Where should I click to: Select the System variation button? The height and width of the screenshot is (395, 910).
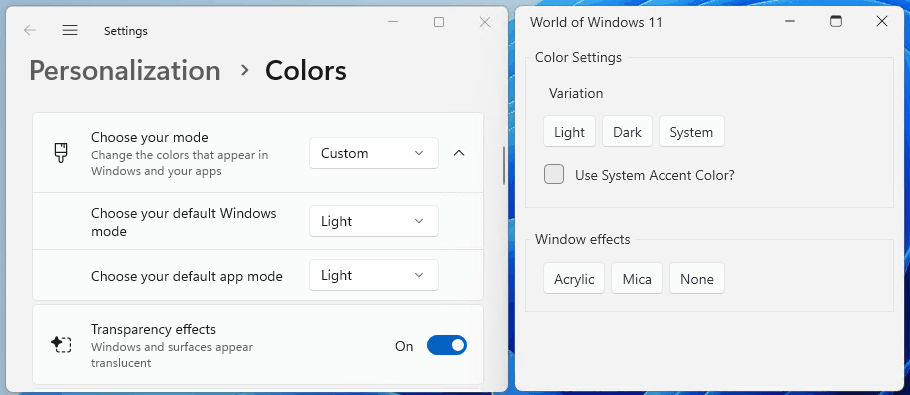(691, 132)
